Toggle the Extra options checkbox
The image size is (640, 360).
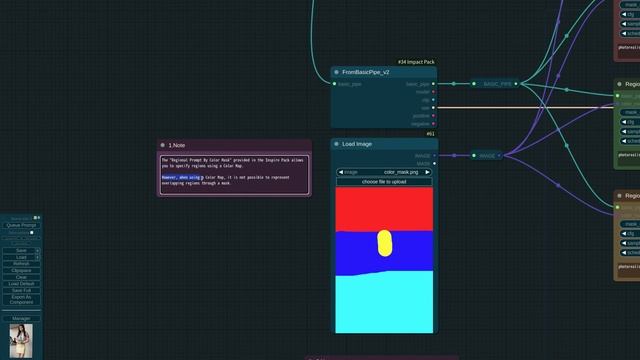pos(32,233)
